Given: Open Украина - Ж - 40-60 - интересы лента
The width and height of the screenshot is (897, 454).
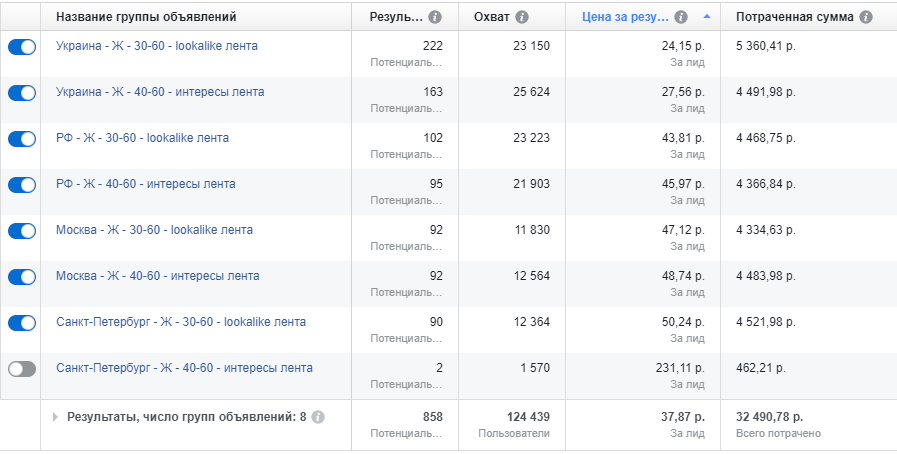Looking at the screenshot, I should click(160, 91).
